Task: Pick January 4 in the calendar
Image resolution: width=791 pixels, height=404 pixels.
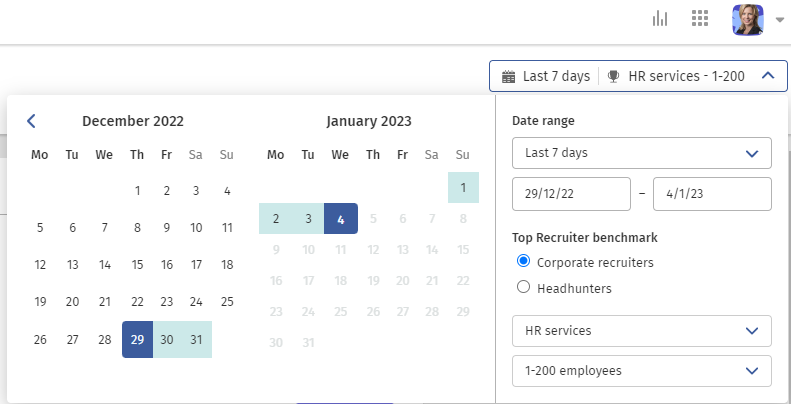Action: pos(341,218)
